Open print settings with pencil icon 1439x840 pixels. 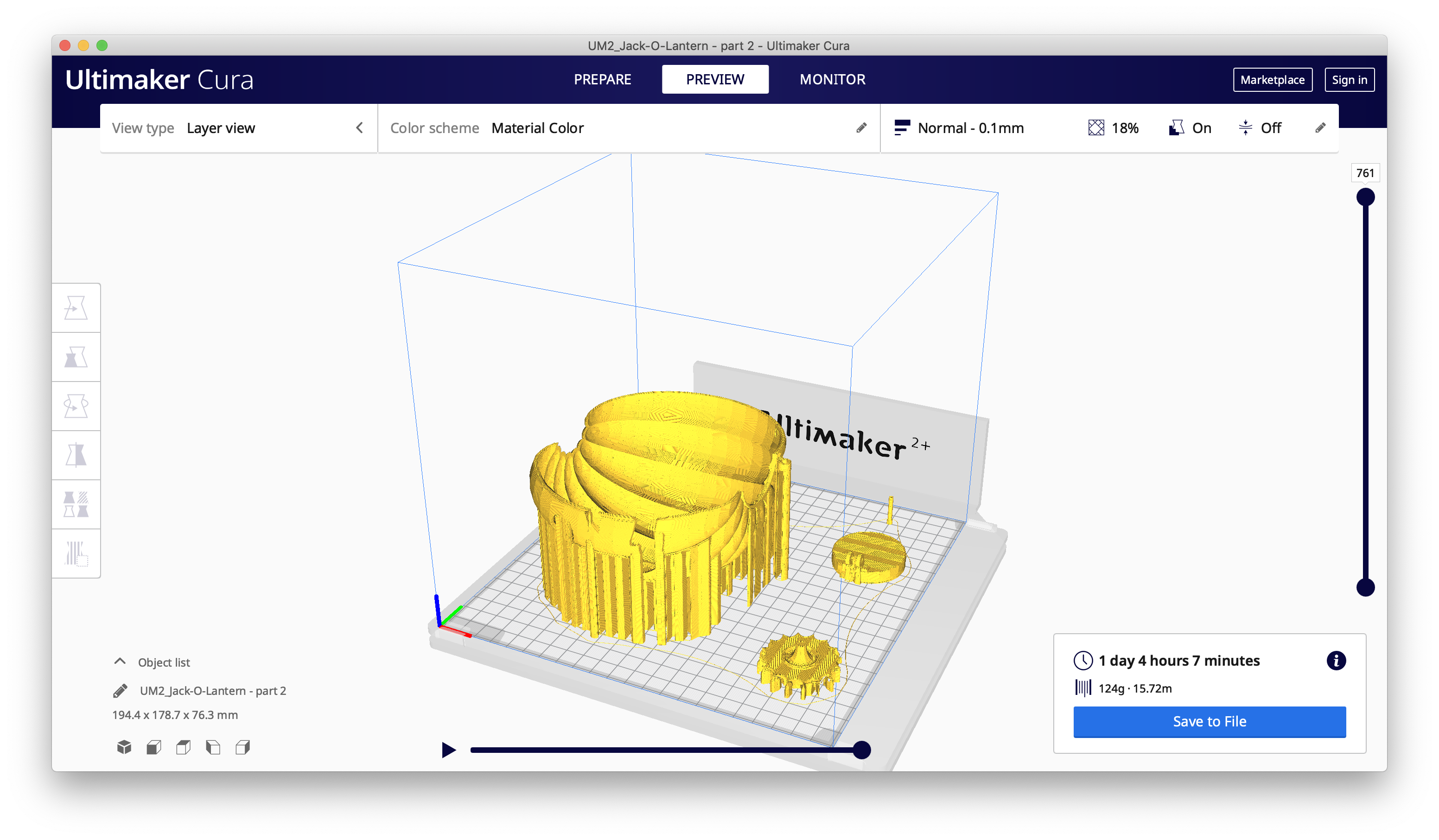(1320, 128)
